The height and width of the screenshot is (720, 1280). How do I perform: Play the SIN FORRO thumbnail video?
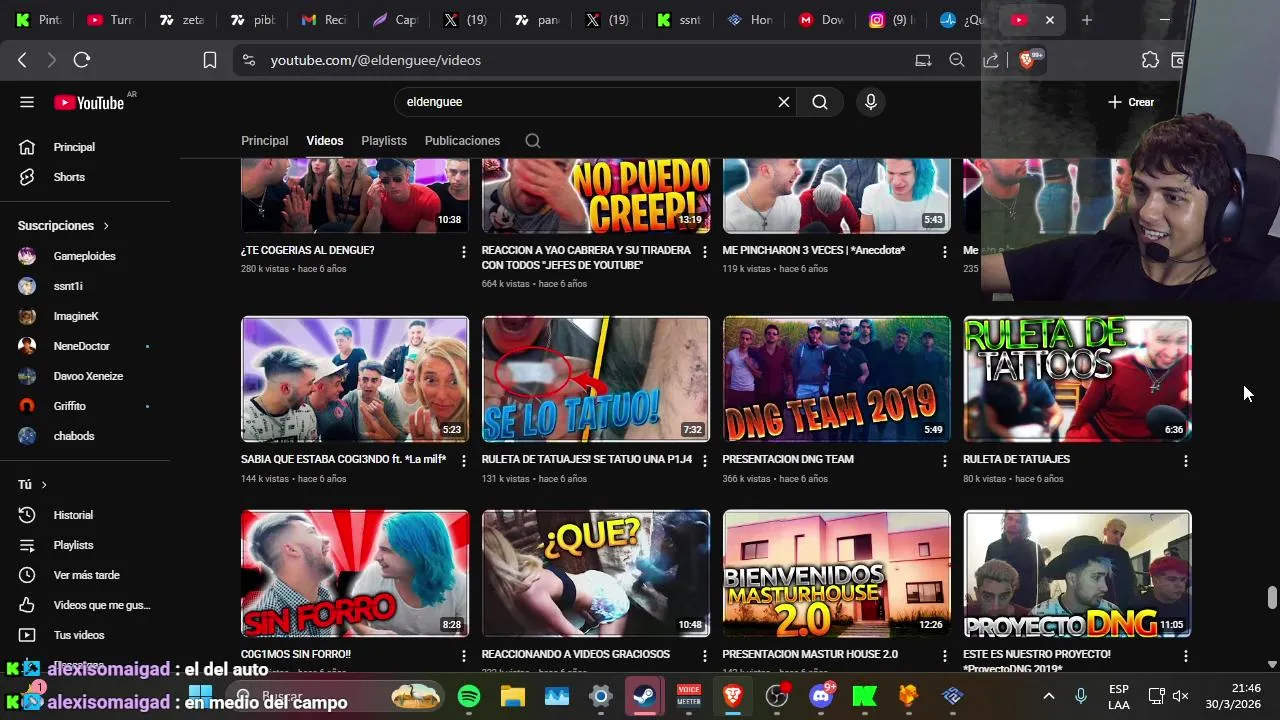tap(355, 574)
